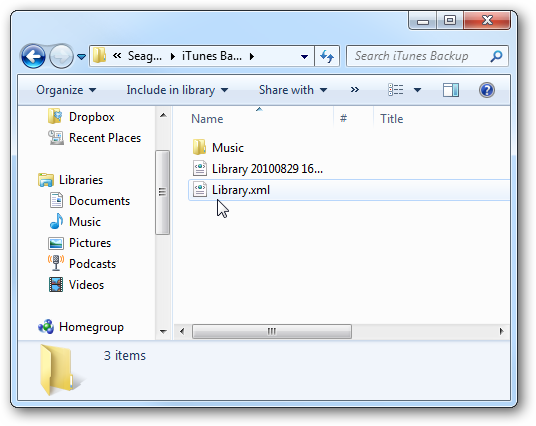536x426 pixels.
Task: Click the Refresh button beside address bar
Action: click(327, 56)
